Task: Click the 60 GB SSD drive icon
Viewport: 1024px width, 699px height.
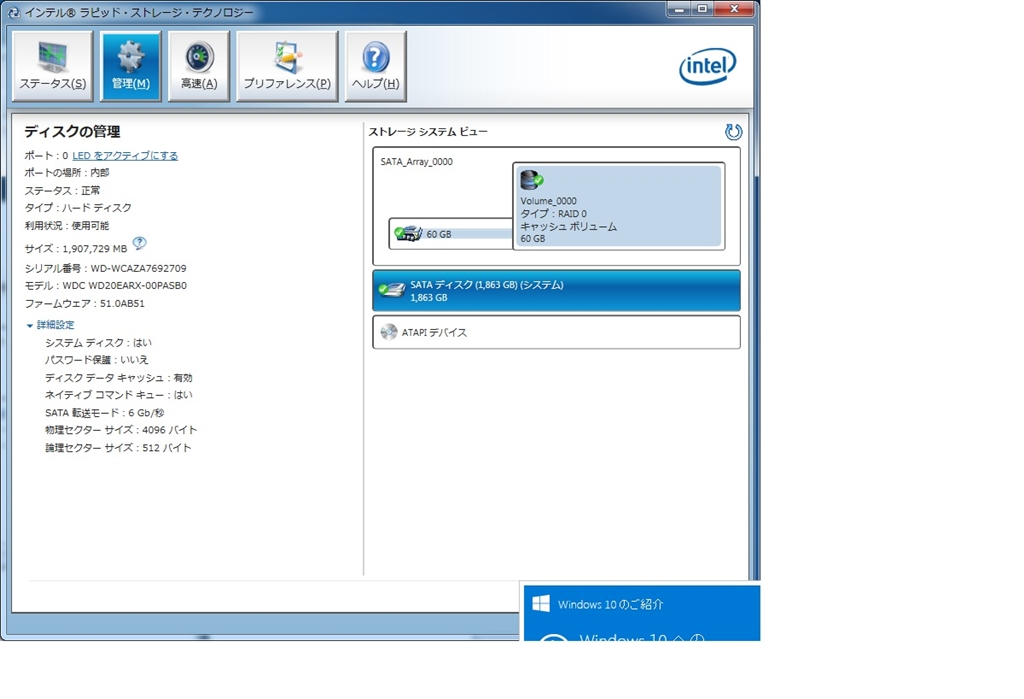Action: tap(409, 233)
